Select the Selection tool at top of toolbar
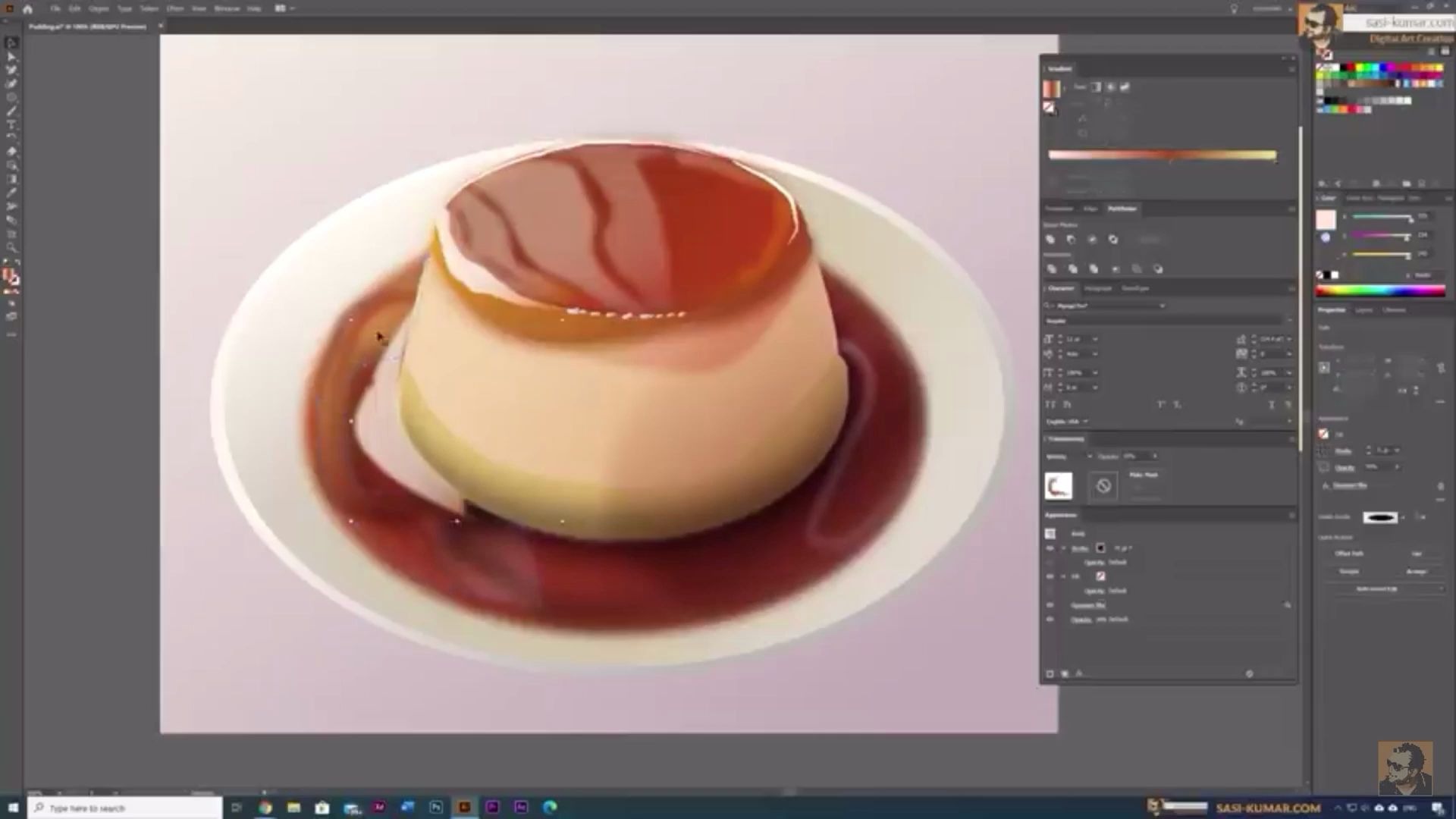This screenshot has height=819, width=1456. [11, 43]
